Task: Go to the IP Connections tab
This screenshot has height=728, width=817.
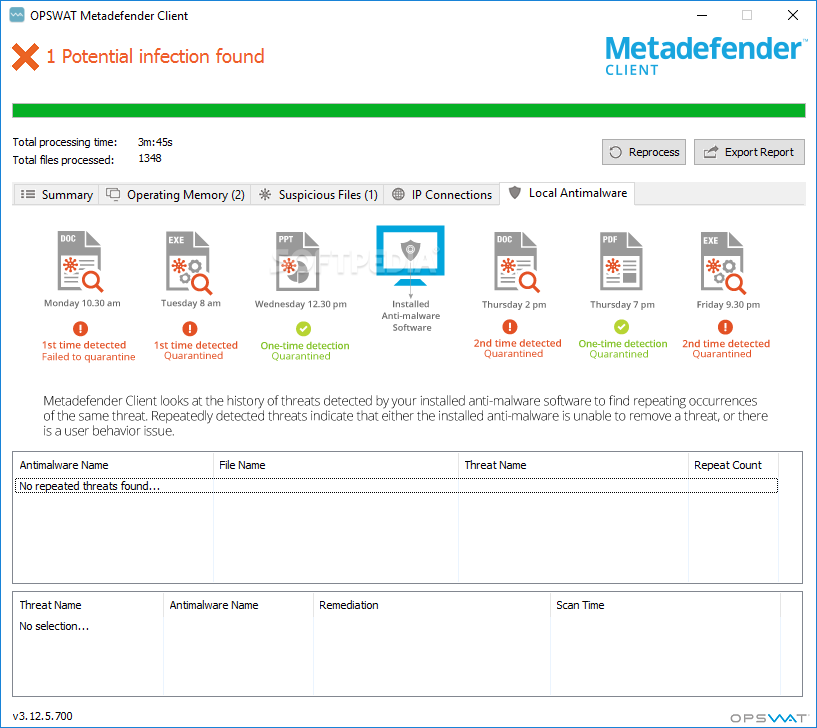Action: click(x=442, y=195)
